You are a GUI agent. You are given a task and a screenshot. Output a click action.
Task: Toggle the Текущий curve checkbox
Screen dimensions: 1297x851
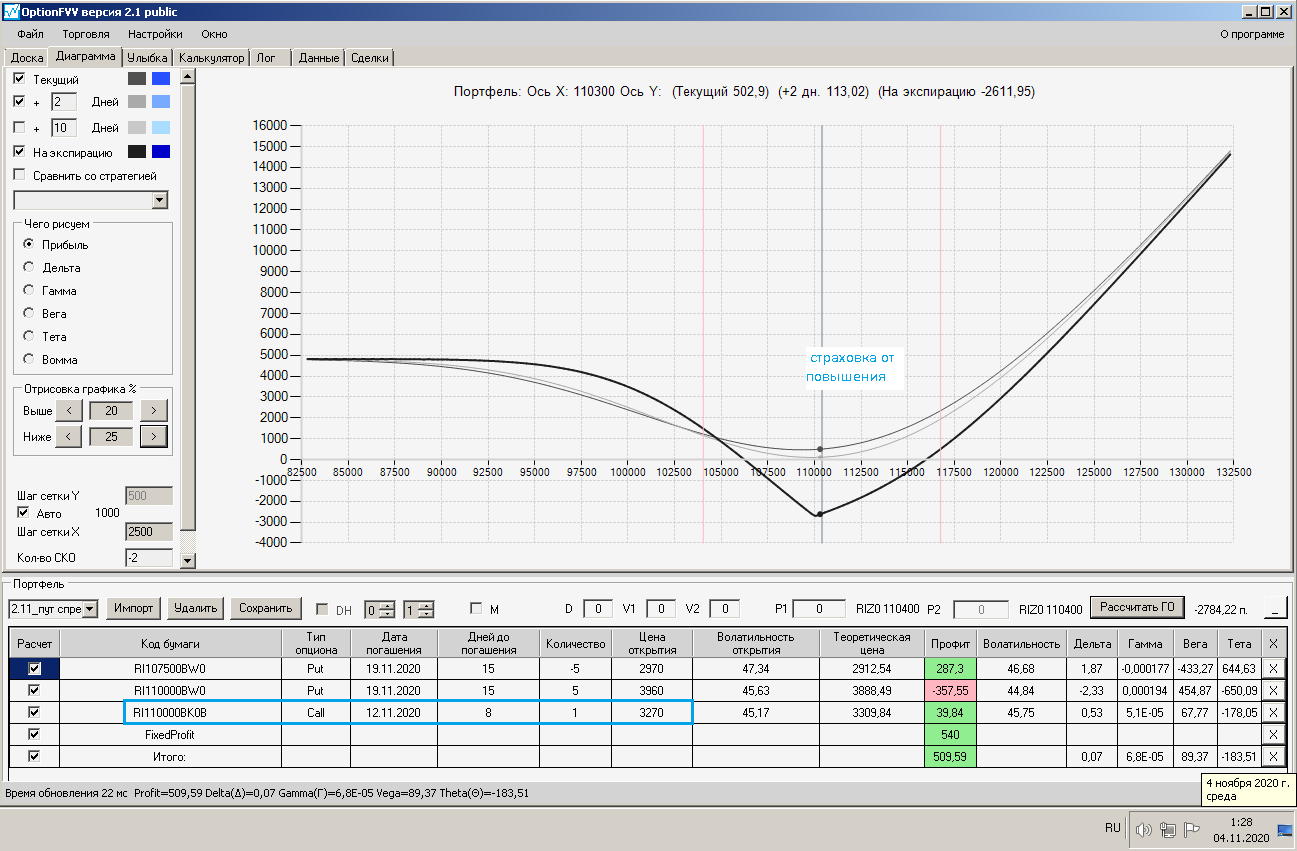20,78
